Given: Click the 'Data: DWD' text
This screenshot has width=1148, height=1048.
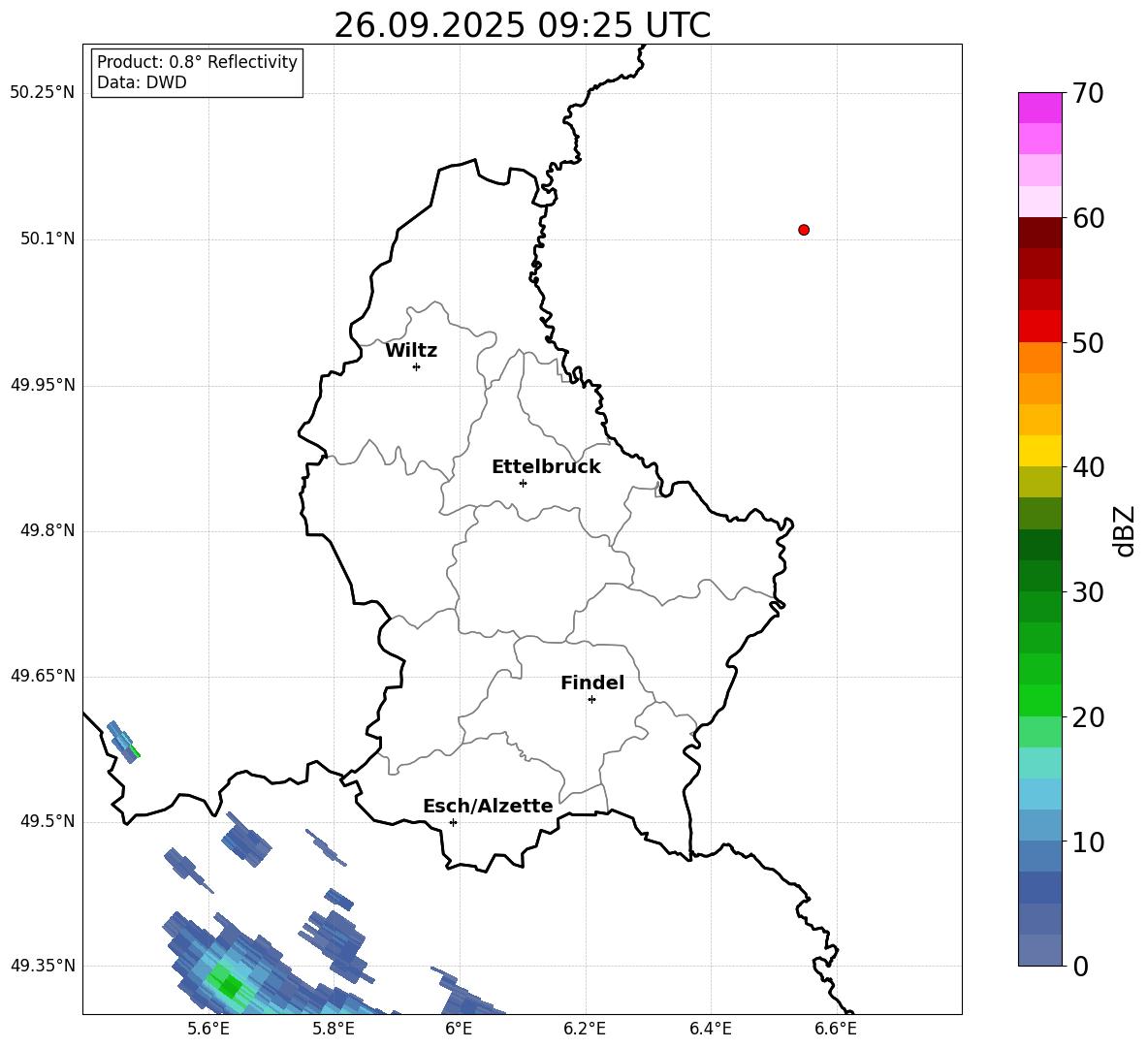Looking at the screenshot, I should (x=142, y=82).
